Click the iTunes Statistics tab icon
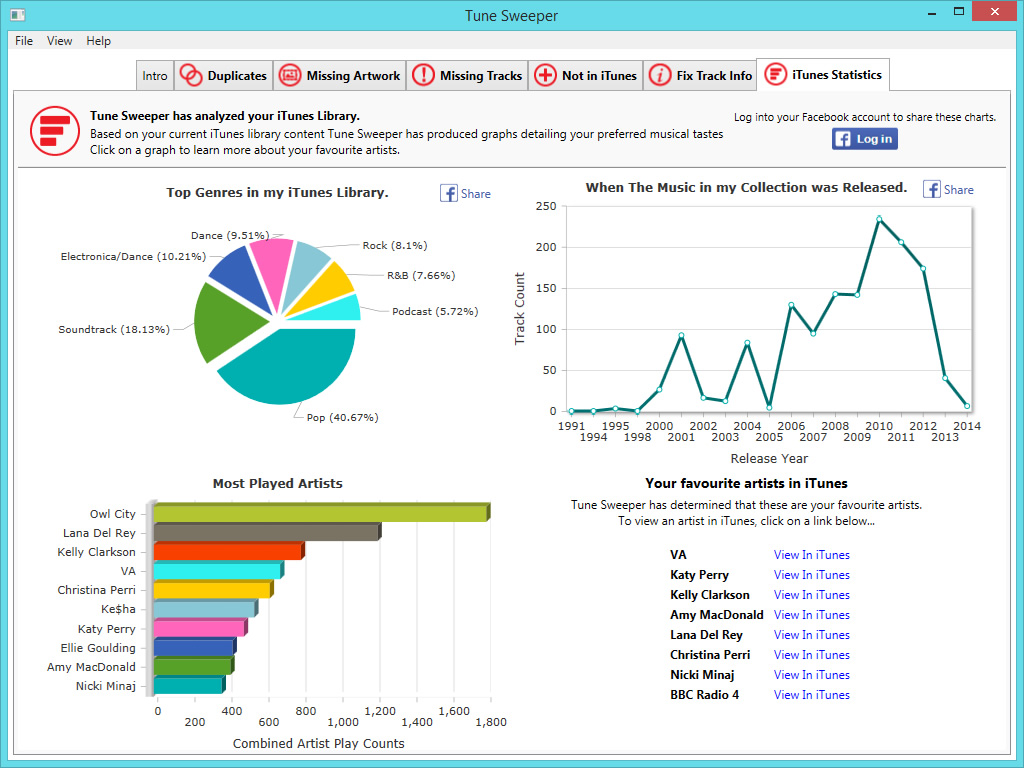Image resolution: width=1024 pixels, height=768 pixels. click(x=775, y=75)
